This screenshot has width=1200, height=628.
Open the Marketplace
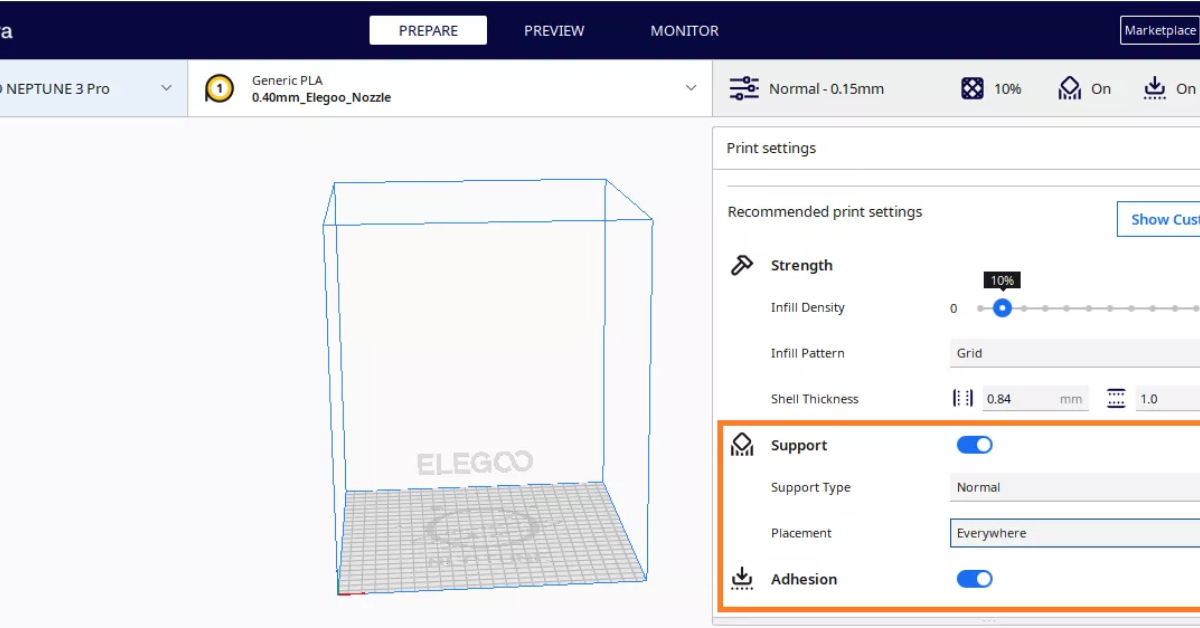point(1160,30)
